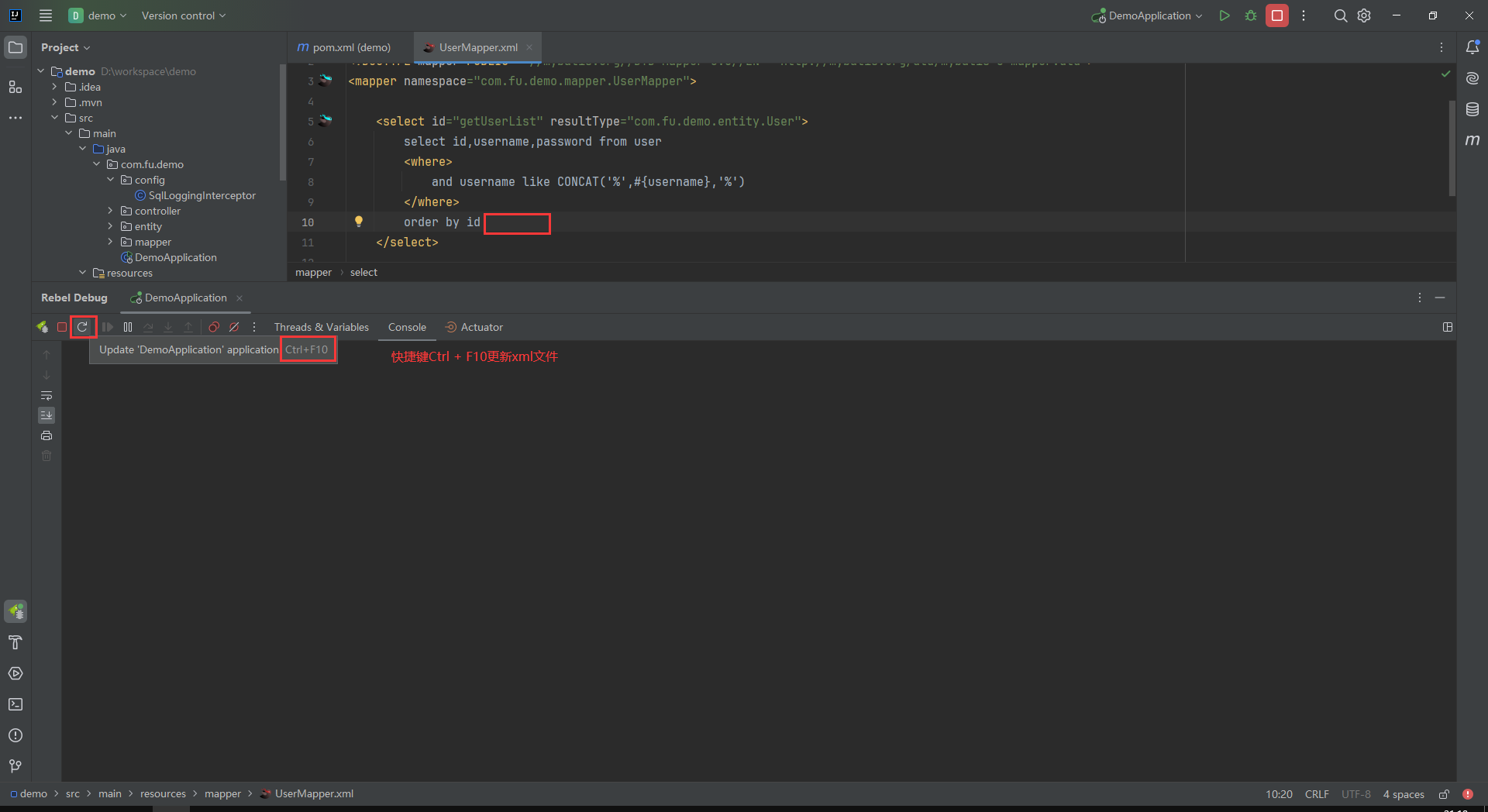This screenshot has width=1488, height=812.
Task: Stop the running DemoApplication process
Action: click(63, 327)
